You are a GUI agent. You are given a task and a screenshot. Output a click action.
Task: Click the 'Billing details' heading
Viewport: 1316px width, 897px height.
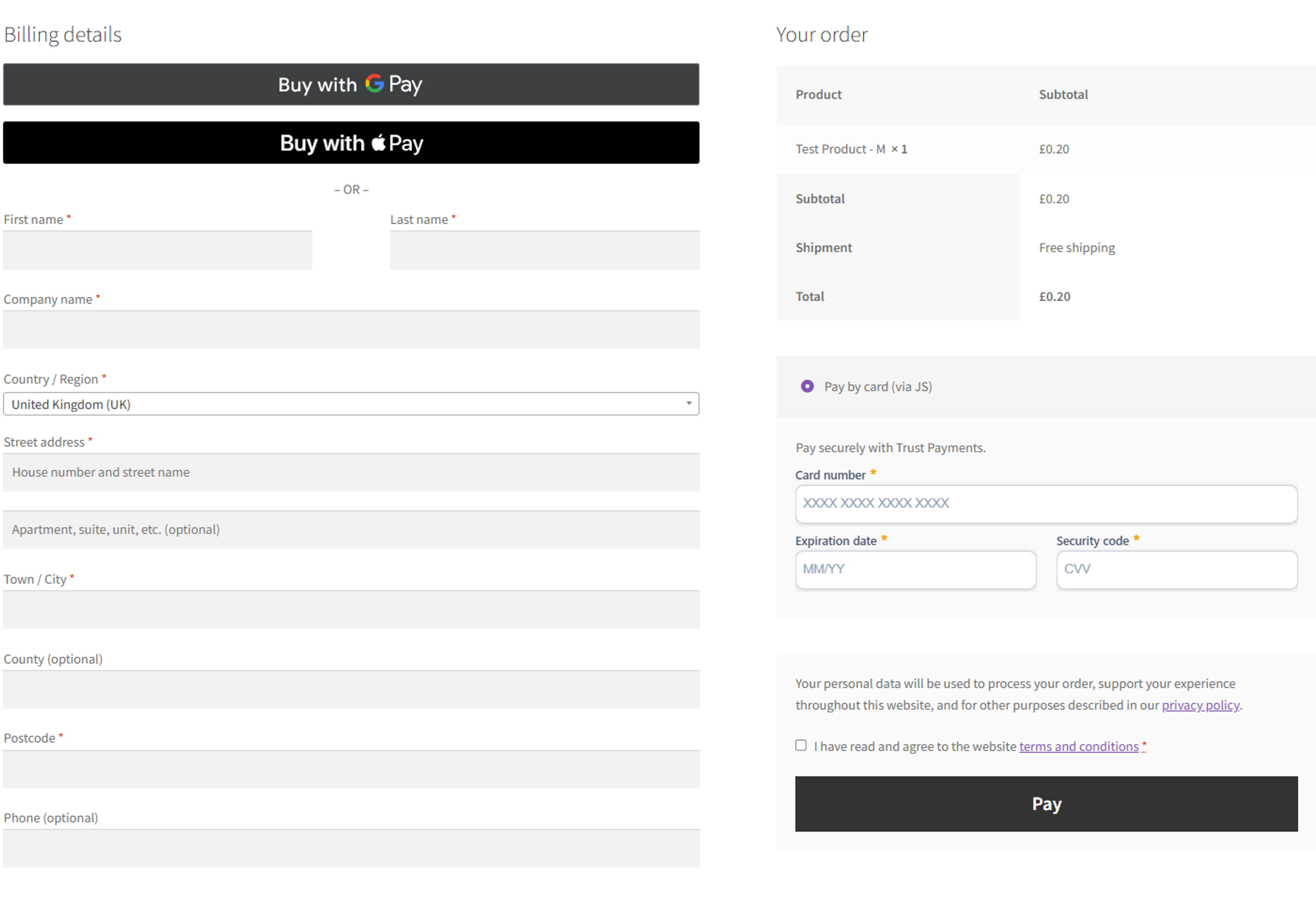coord(63,35)
